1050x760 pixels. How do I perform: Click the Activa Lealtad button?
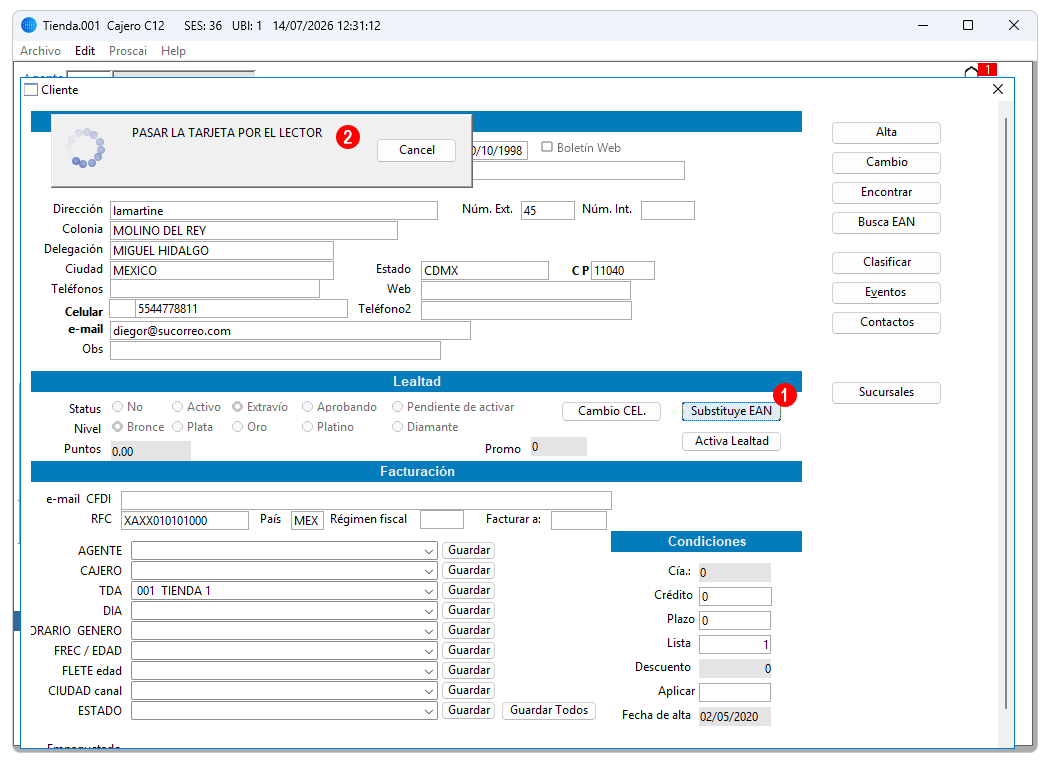click(x=731, y=441)
